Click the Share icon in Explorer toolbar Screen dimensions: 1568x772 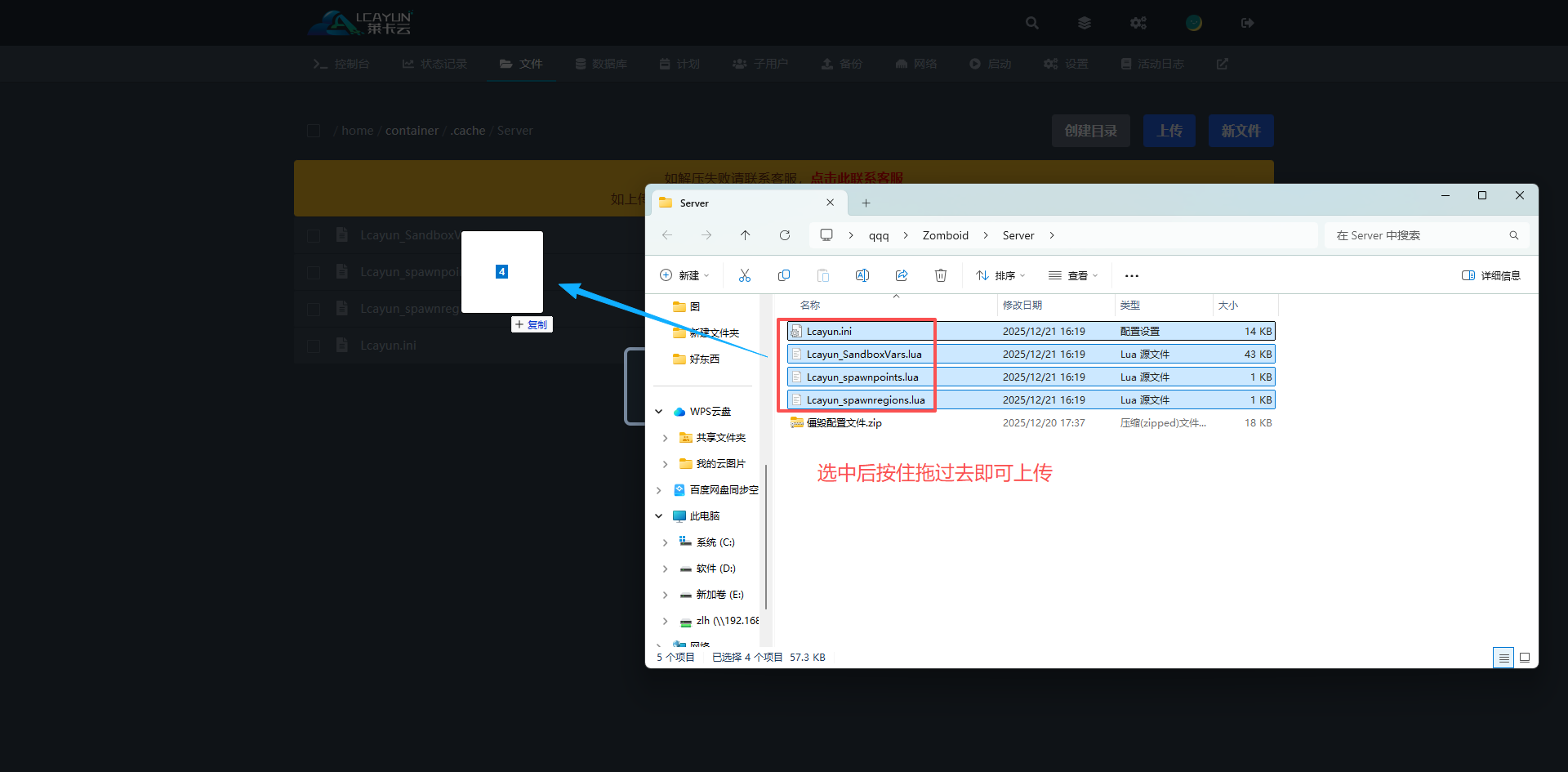[902, 276]
